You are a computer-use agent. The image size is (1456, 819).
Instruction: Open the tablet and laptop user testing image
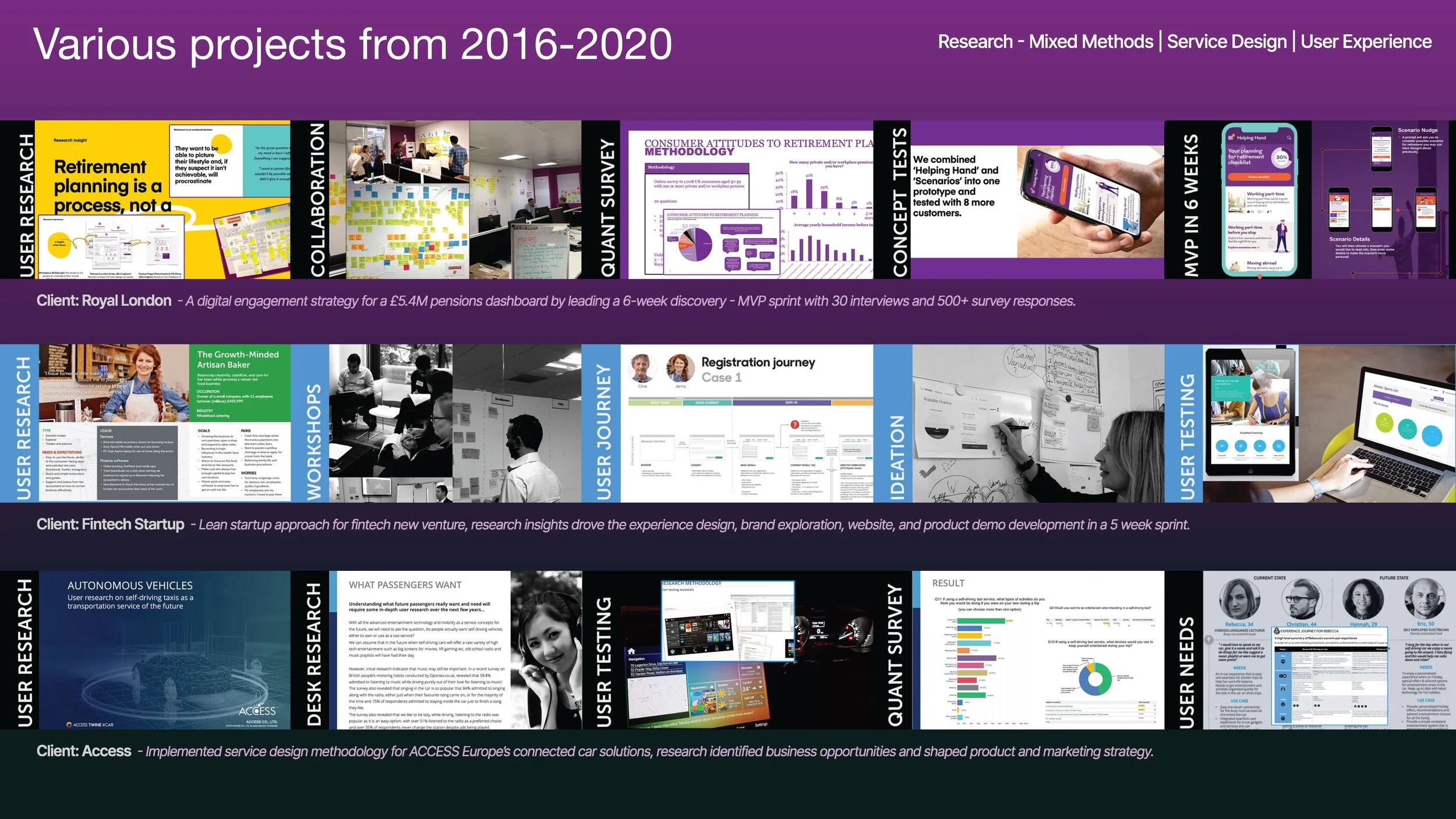(1329, 423)
